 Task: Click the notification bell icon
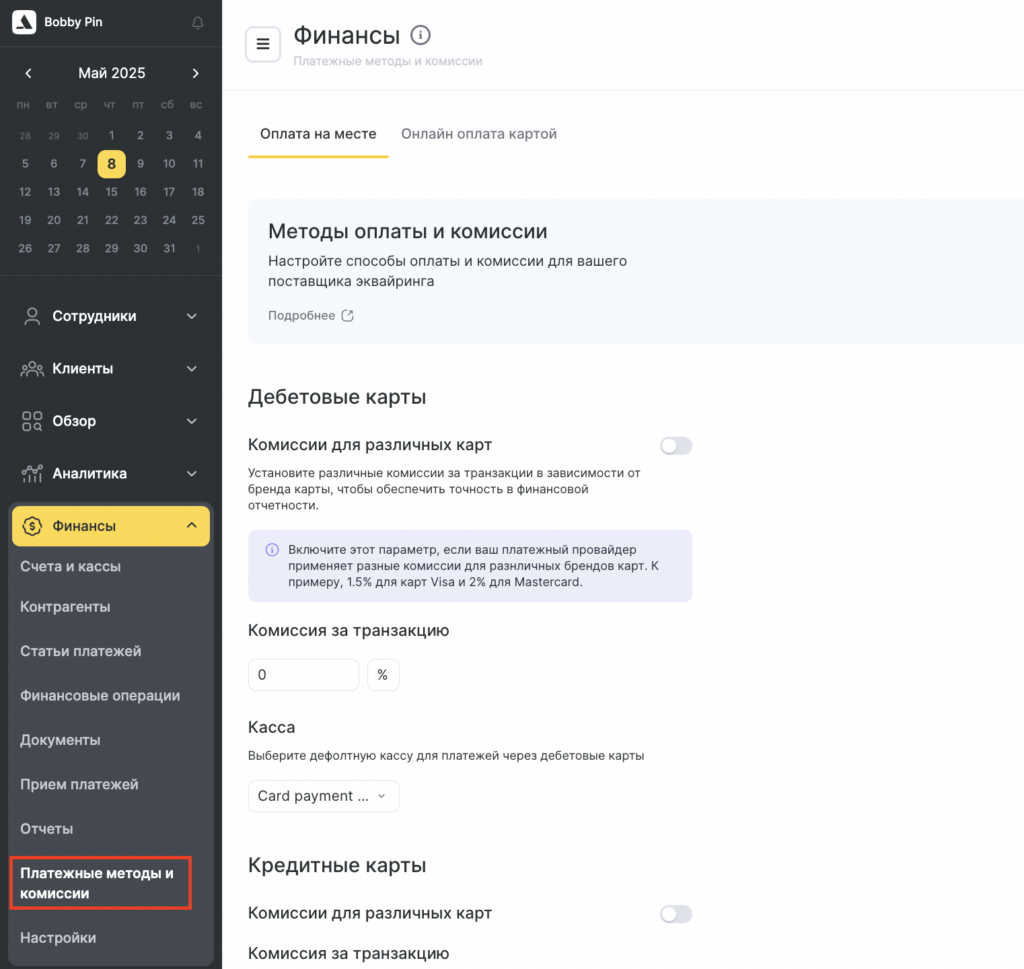point(197,22)
